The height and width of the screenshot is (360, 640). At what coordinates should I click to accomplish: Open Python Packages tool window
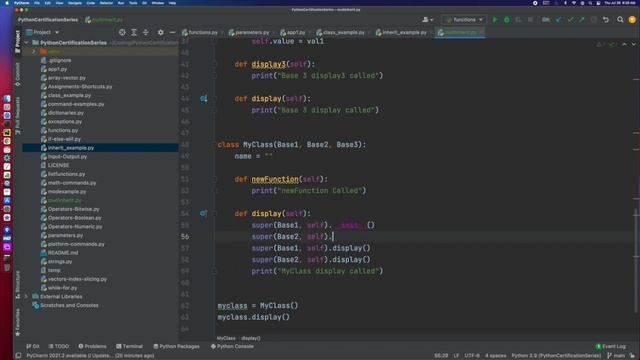(176, 346)
